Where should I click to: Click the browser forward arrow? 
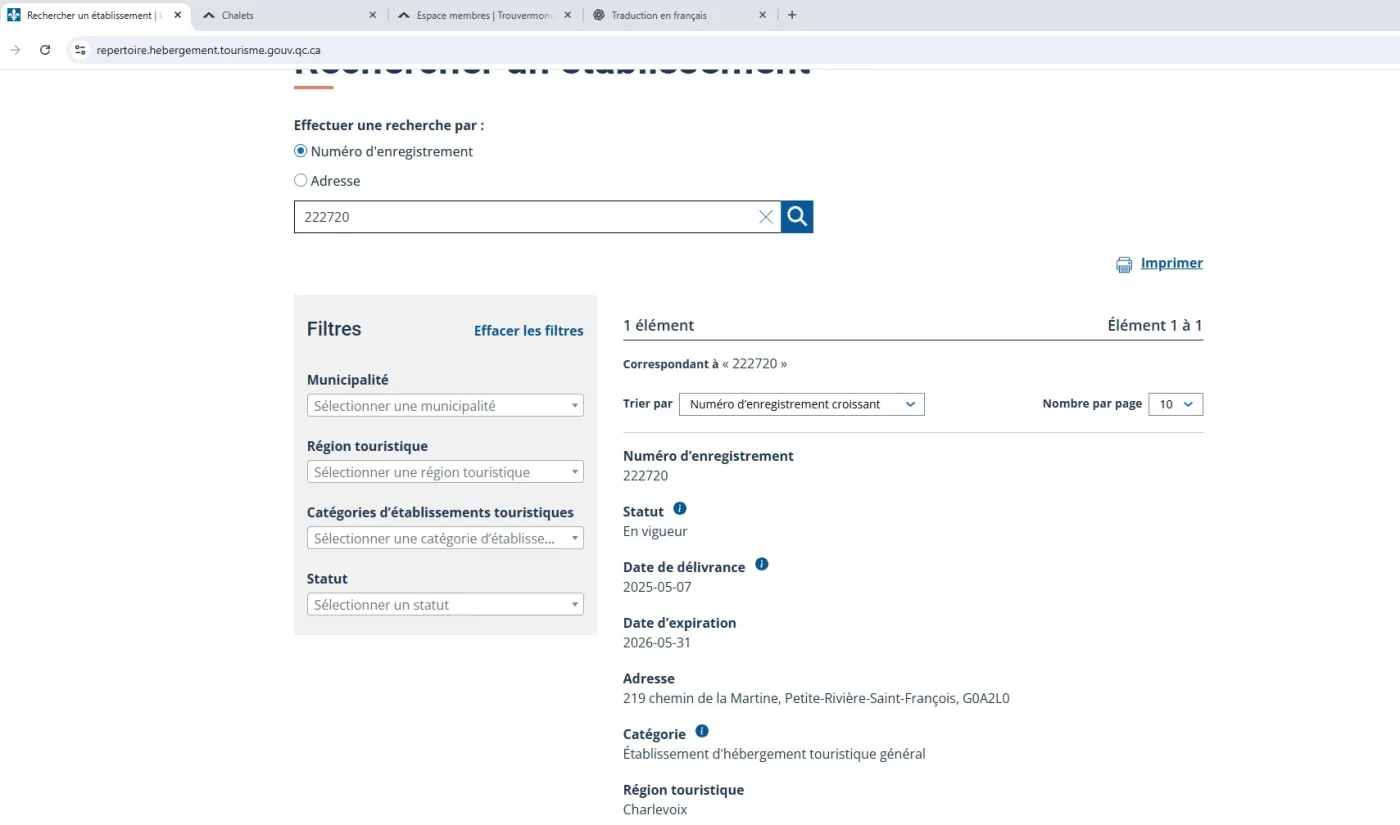pos(15,50)
